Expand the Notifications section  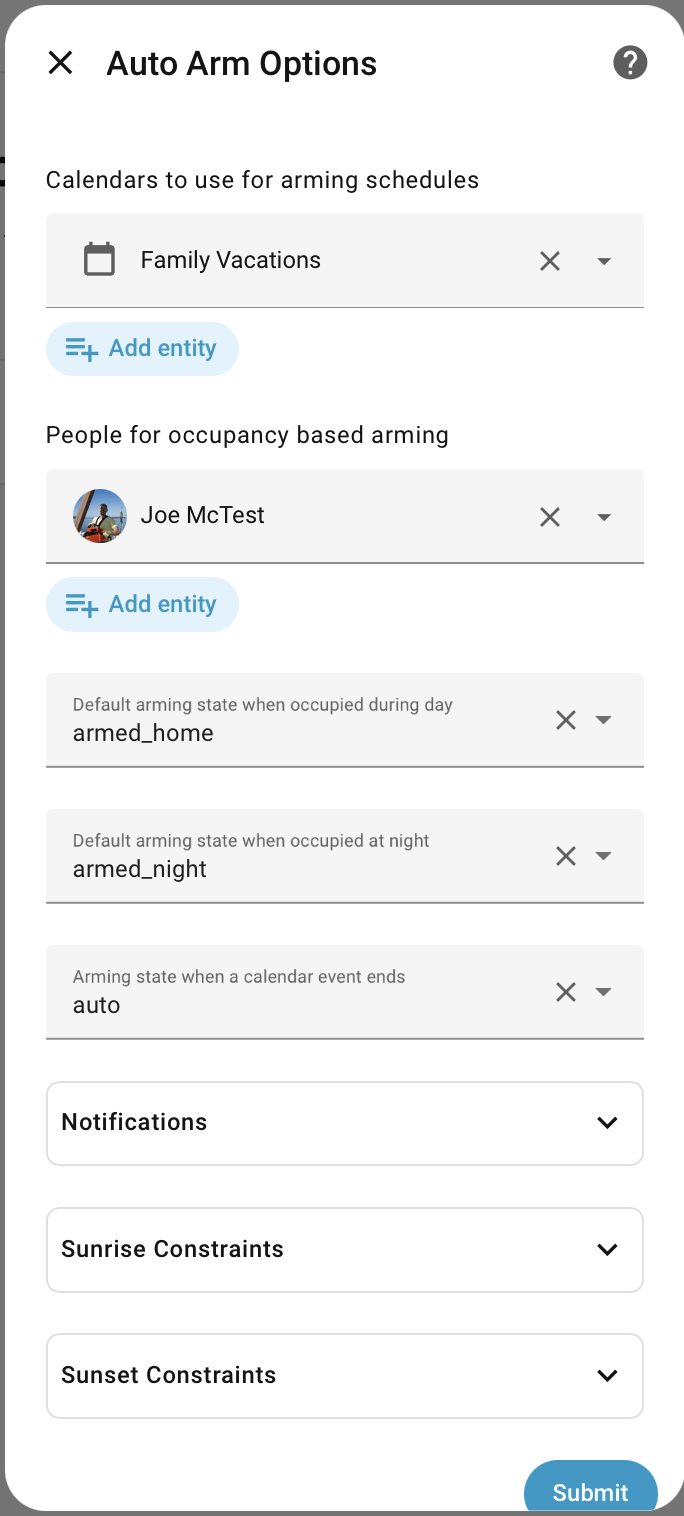click(x=607, y=1123)
